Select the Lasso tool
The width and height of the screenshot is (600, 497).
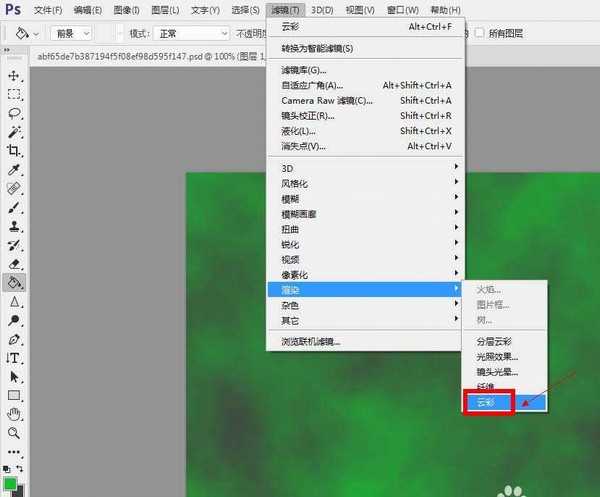pyautogui.click(x=14, y=113)
